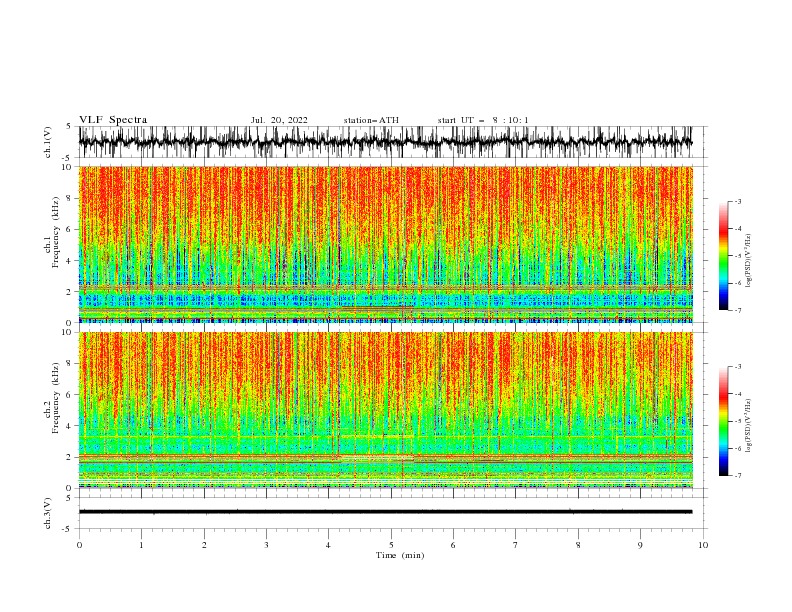Click the "8" kHz tick on ch.1 frequency axis

[70, 198]
